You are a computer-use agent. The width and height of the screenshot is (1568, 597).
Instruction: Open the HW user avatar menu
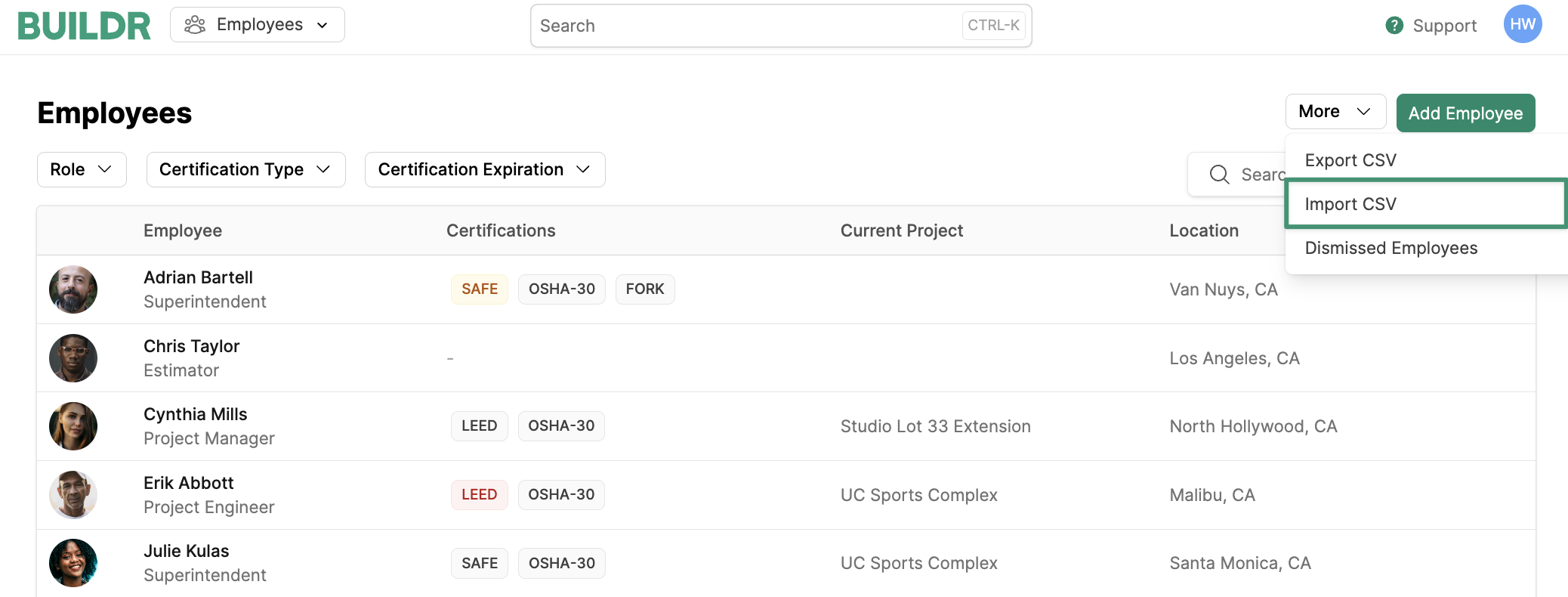pos(1522,24)
